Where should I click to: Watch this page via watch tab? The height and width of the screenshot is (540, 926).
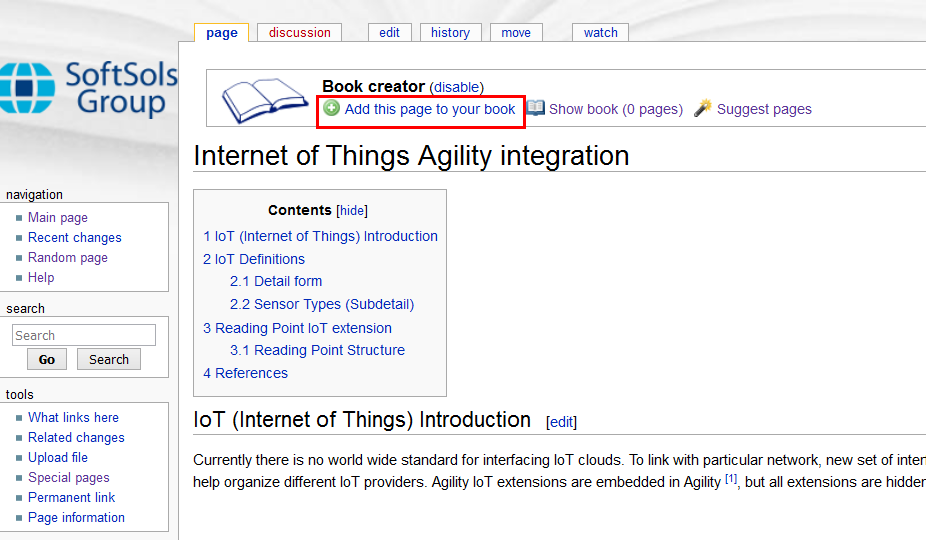pyautogui.click(x=600, y=33)
